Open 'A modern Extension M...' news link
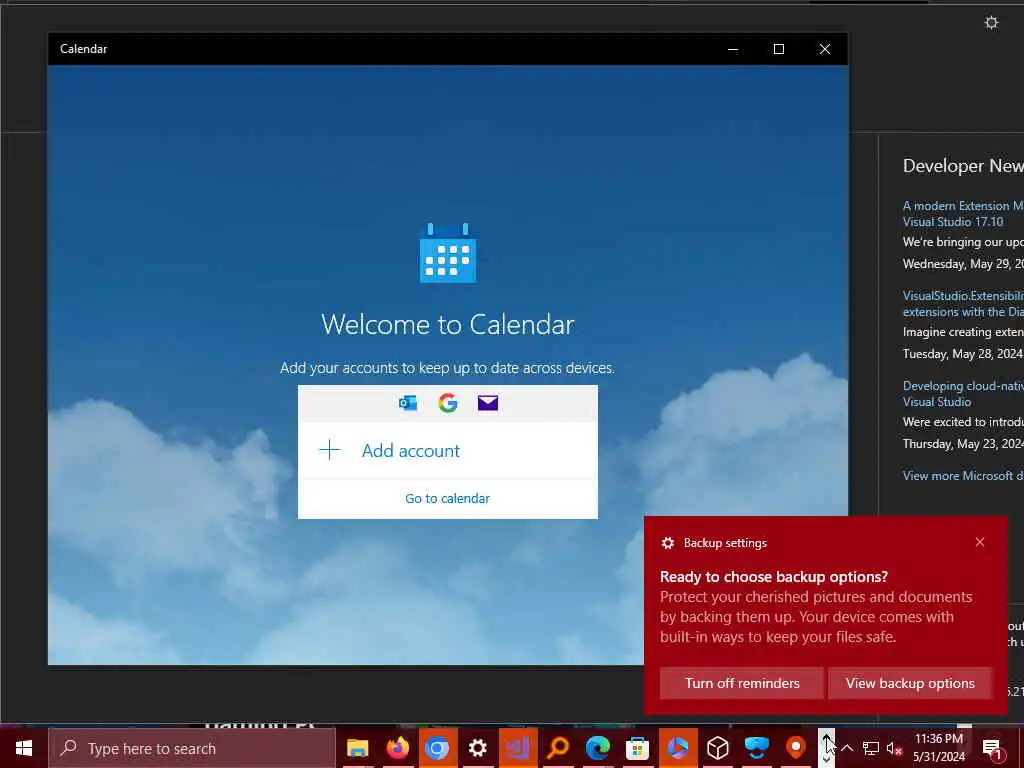 (x=963, y=214)
